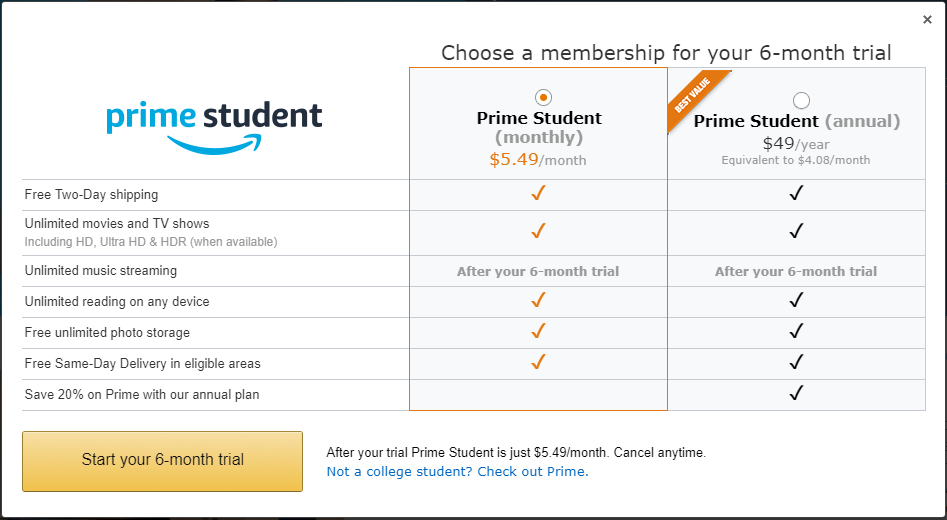Click the $5.49/month price text
947x520 pixels.
pyautogui.click(x=538, y=159)
